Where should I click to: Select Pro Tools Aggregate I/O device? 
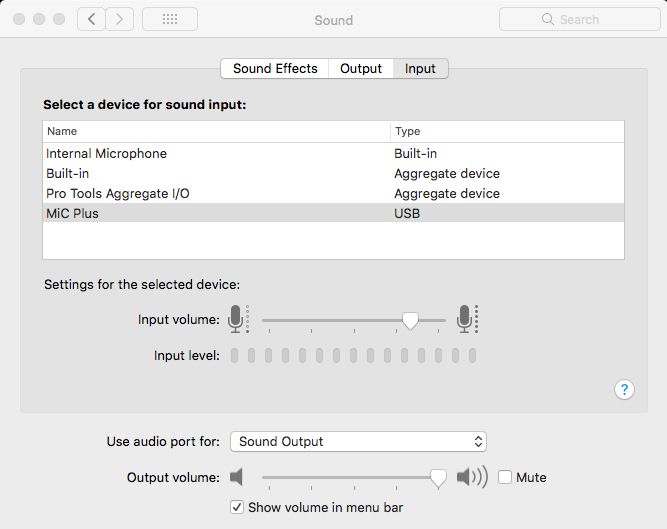pos(117,193)
